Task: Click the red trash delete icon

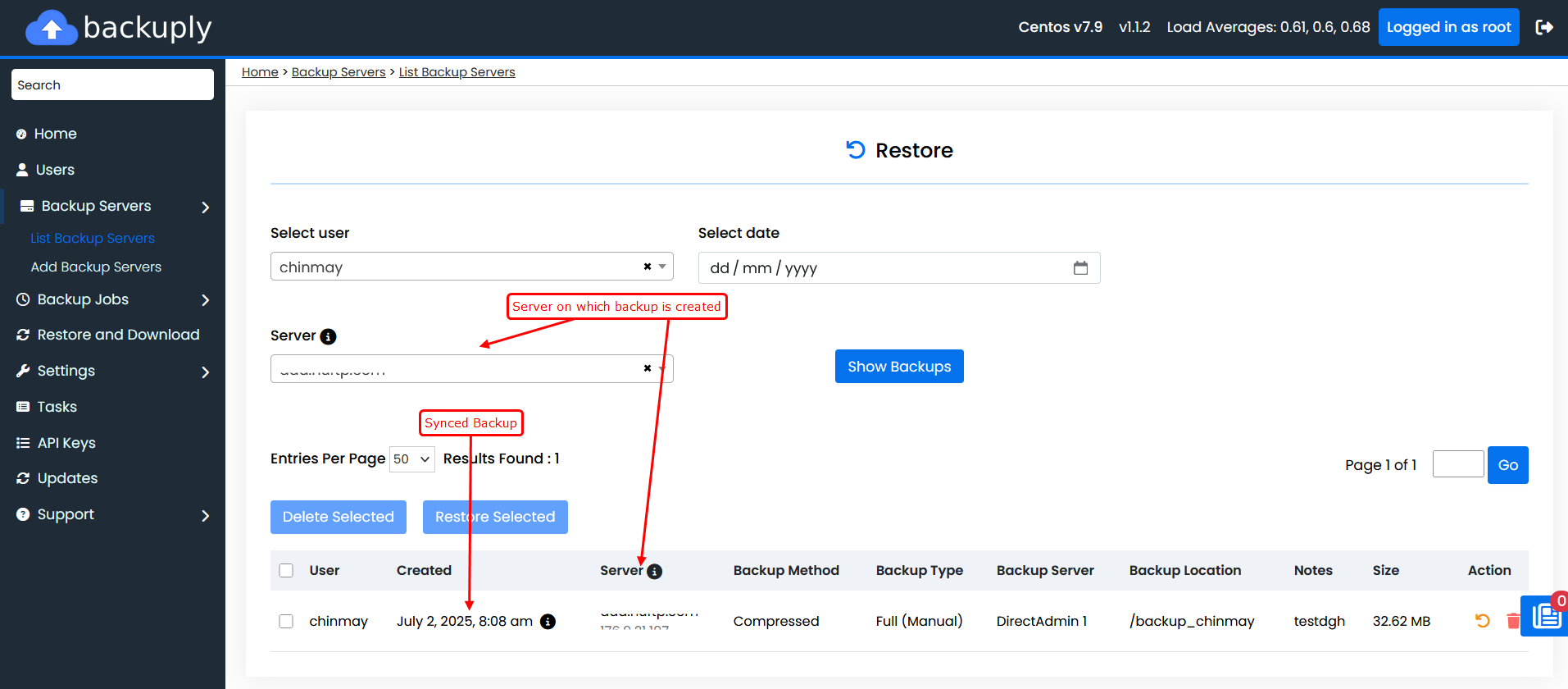Action: click(x=1512, y=621)
